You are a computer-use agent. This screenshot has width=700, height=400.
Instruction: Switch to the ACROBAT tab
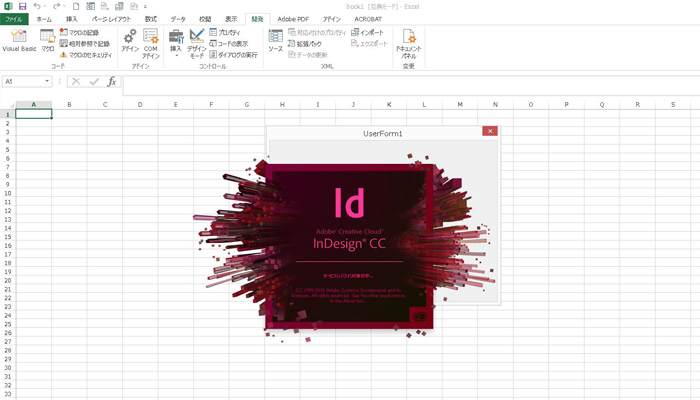point(368,19)
